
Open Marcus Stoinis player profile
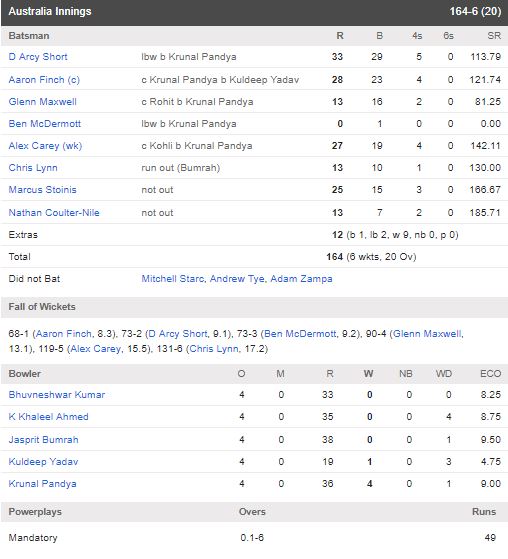click(42, 190)
